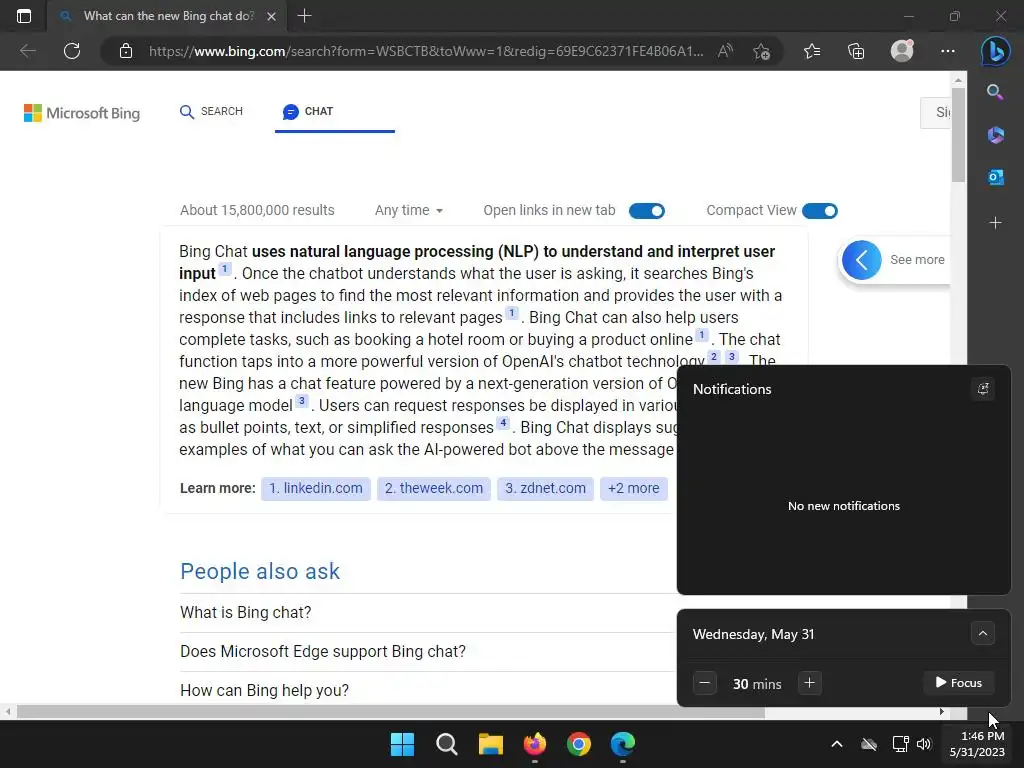The width and height of the screenshot is (1024, 768).
Task: Click the See more arrow button
Action: (x=861, y=260)
